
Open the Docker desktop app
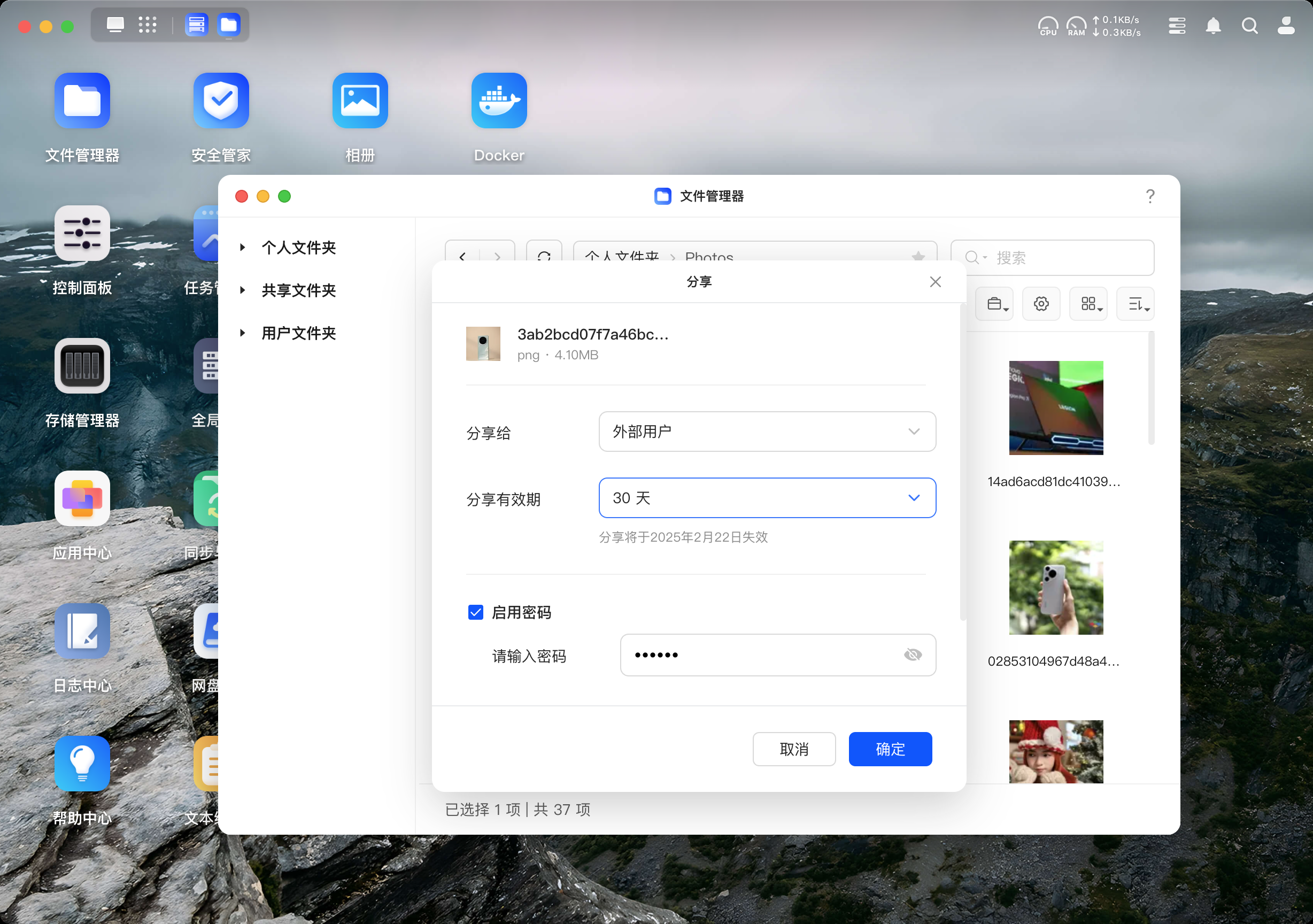point(499,101)
